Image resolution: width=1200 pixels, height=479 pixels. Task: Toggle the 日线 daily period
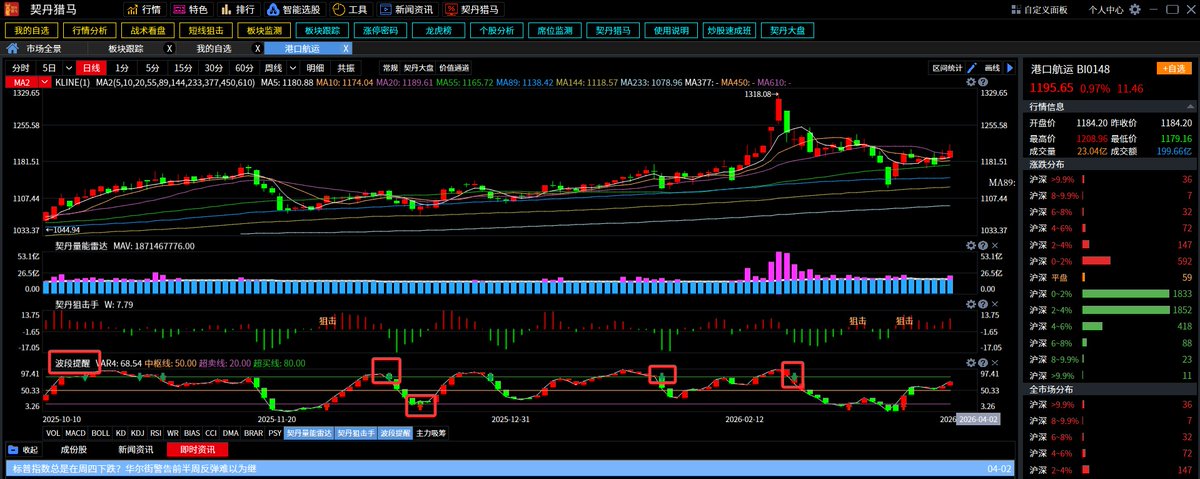point(91,68)
